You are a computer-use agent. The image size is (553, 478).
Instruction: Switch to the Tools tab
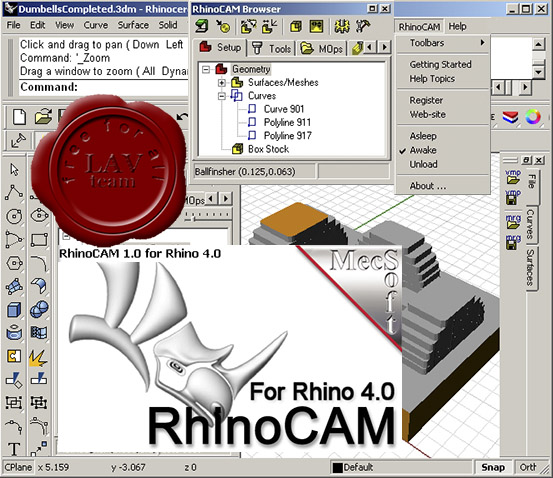(x=272, y=48)
